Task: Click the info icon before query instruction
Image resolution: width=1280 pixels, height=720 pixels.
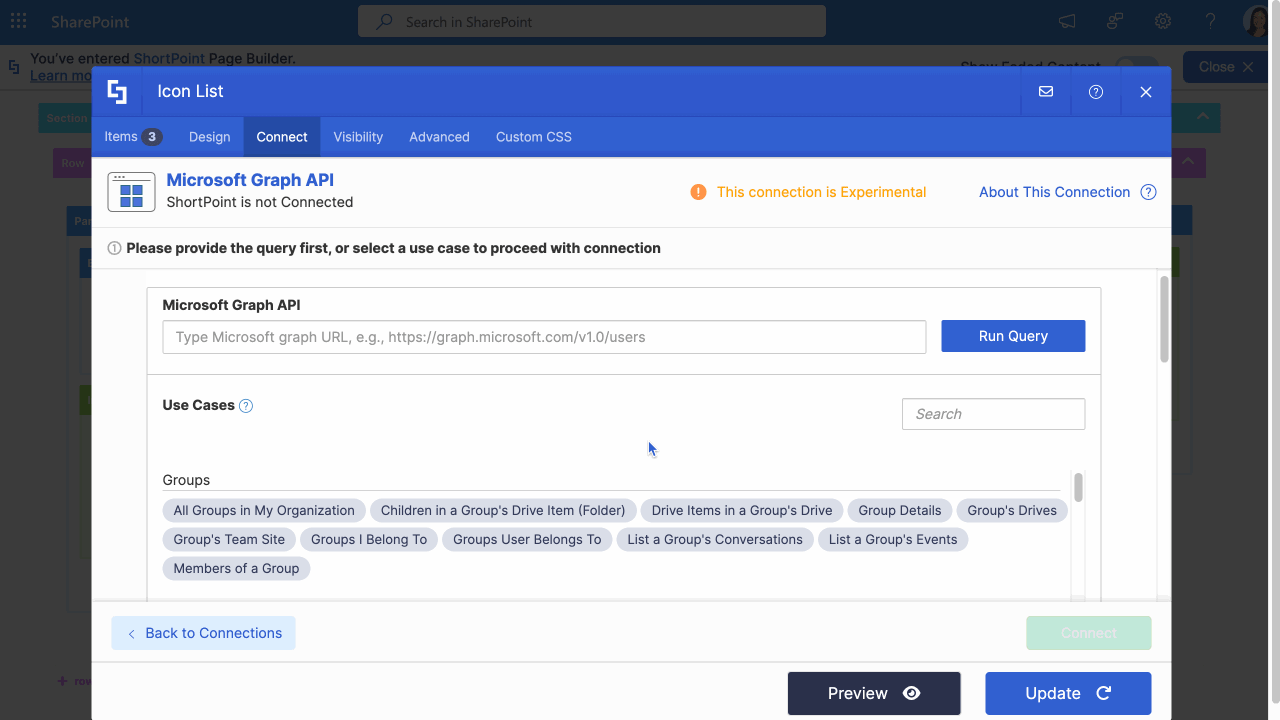Action: (x=114, y=248)
